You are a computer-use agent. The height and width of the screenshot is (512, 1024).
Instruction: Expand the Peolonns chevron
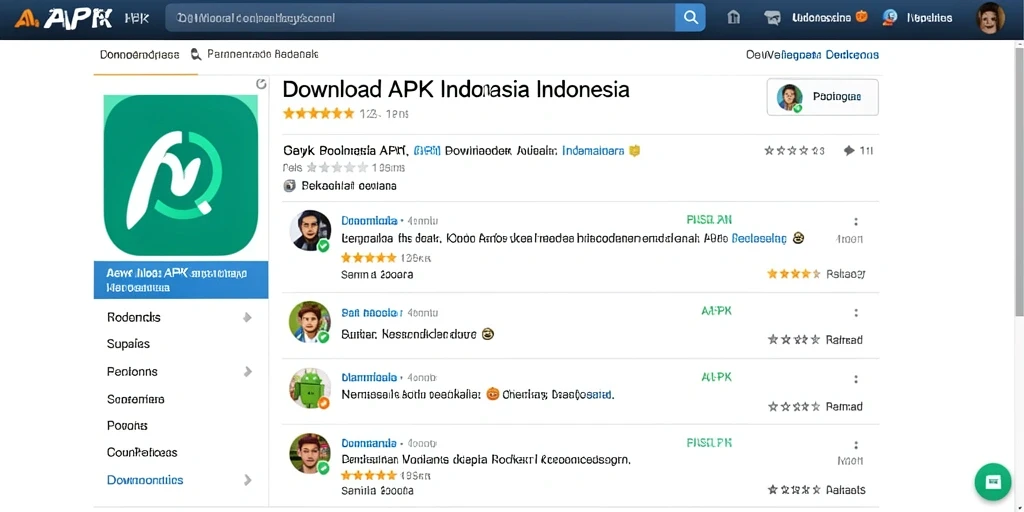248,372
